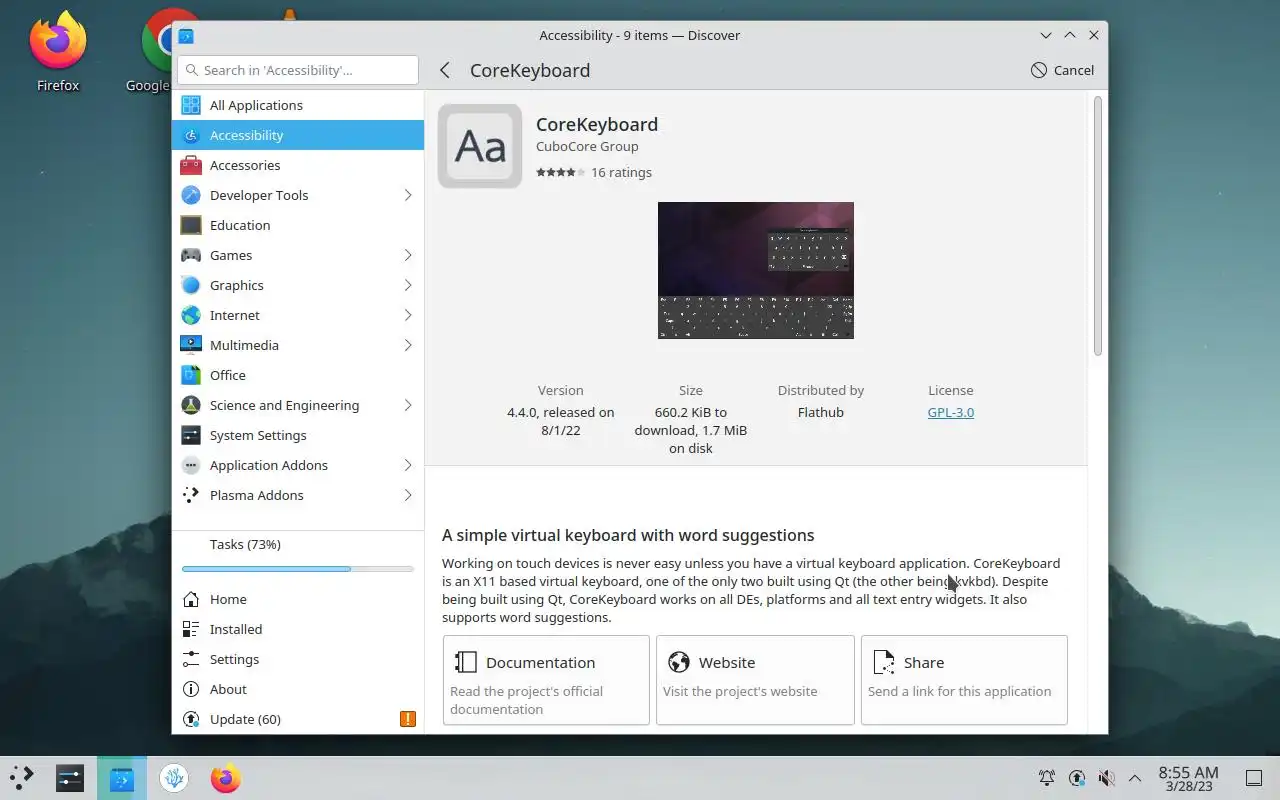Click the Multimedia monitor icon
This screenshot has height=800, width=1280.
tap(190, 345)
